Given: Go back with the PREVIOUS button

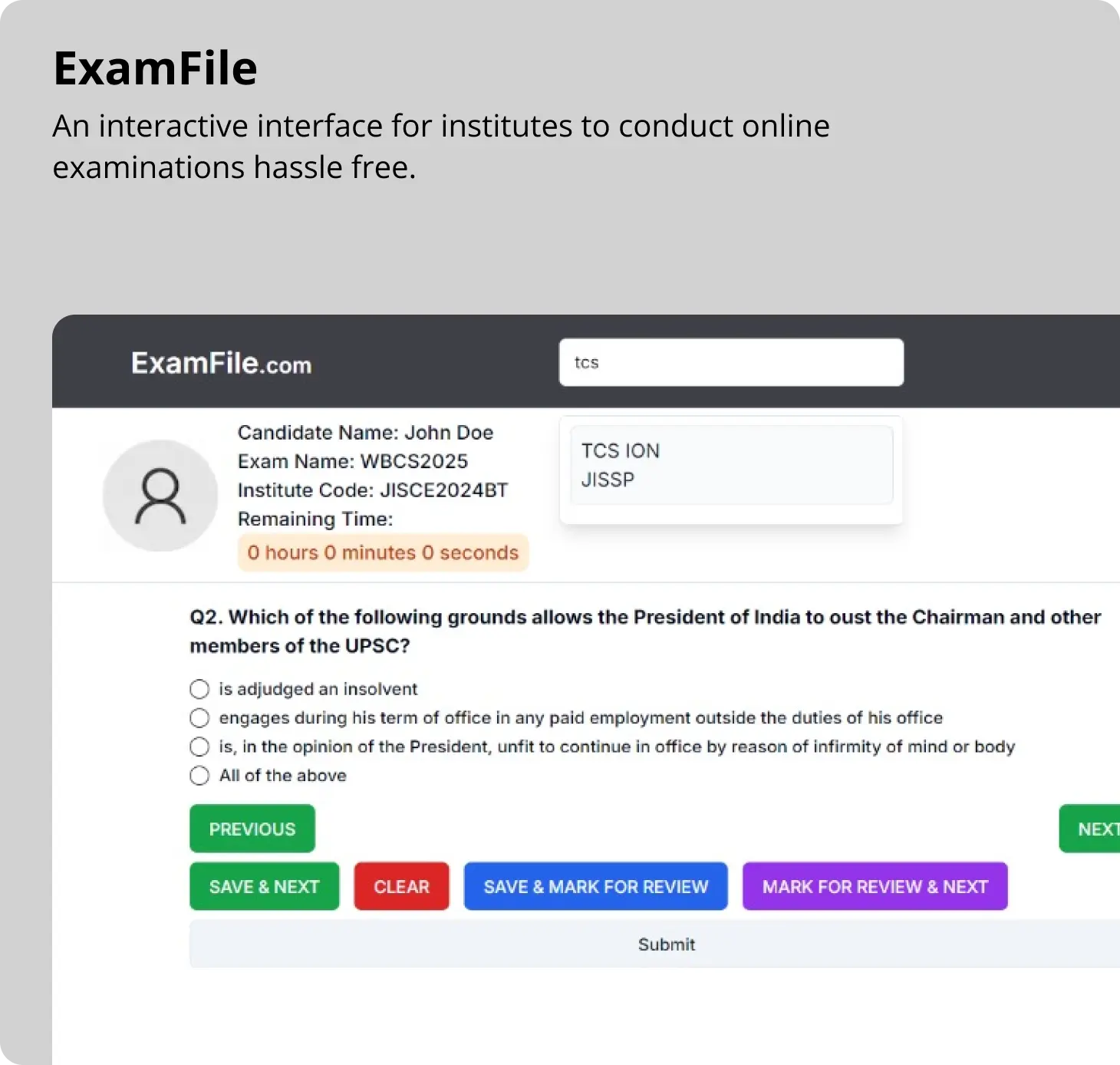Looking at the screenshot, I should 252,829.
